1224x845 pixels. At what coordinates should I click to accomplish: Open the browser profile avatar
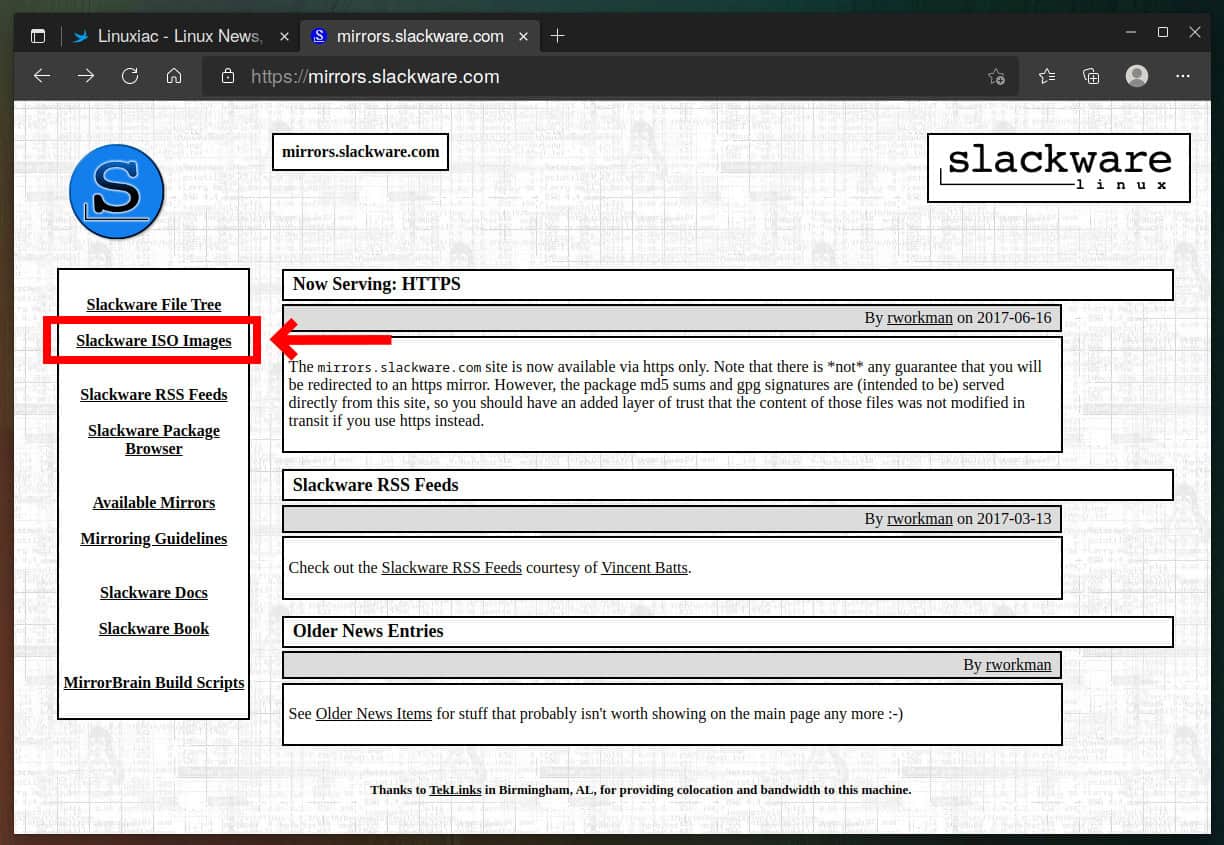click(1136, 76)
